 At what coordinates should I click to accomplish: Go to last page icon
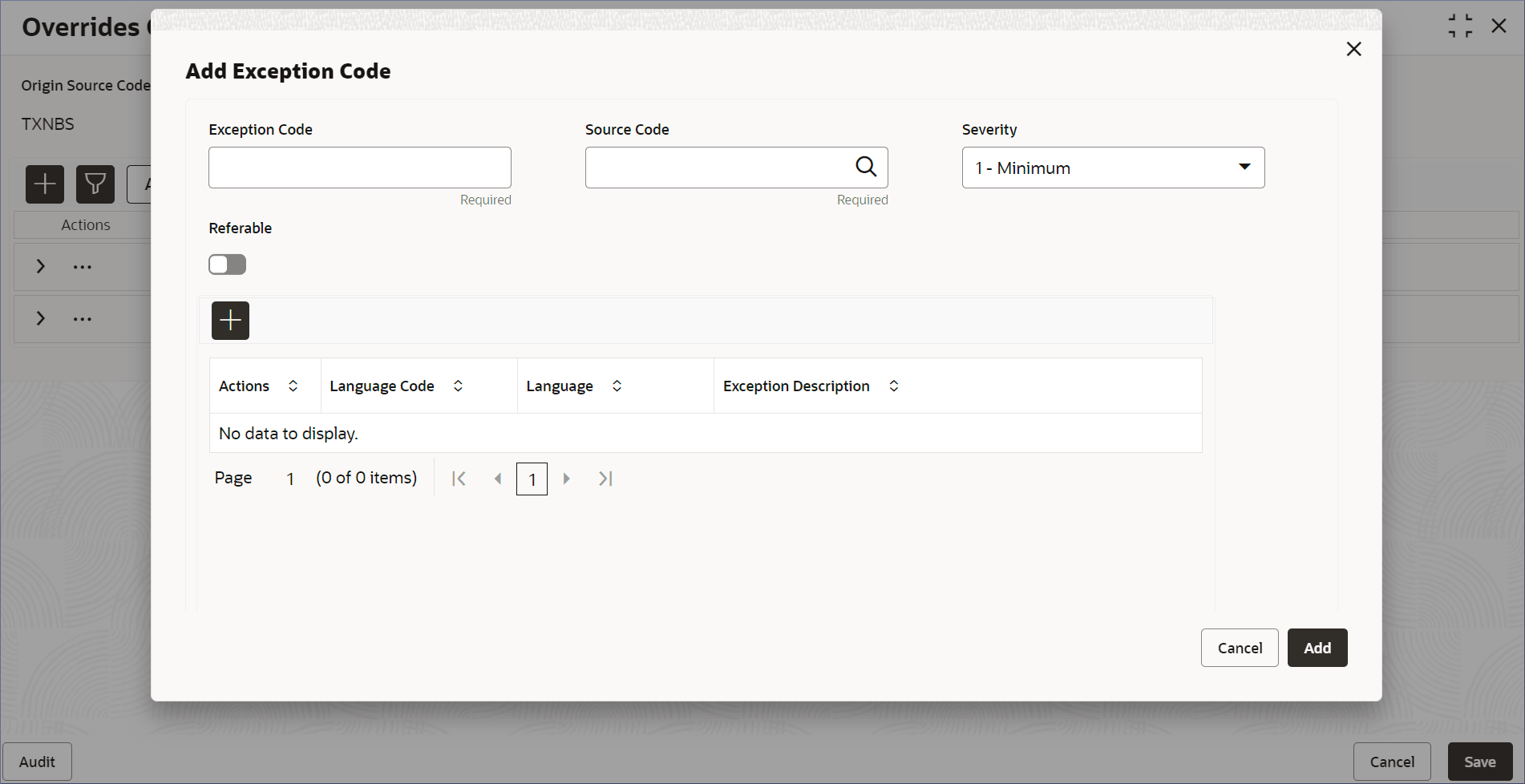click(x=605, y=479)
